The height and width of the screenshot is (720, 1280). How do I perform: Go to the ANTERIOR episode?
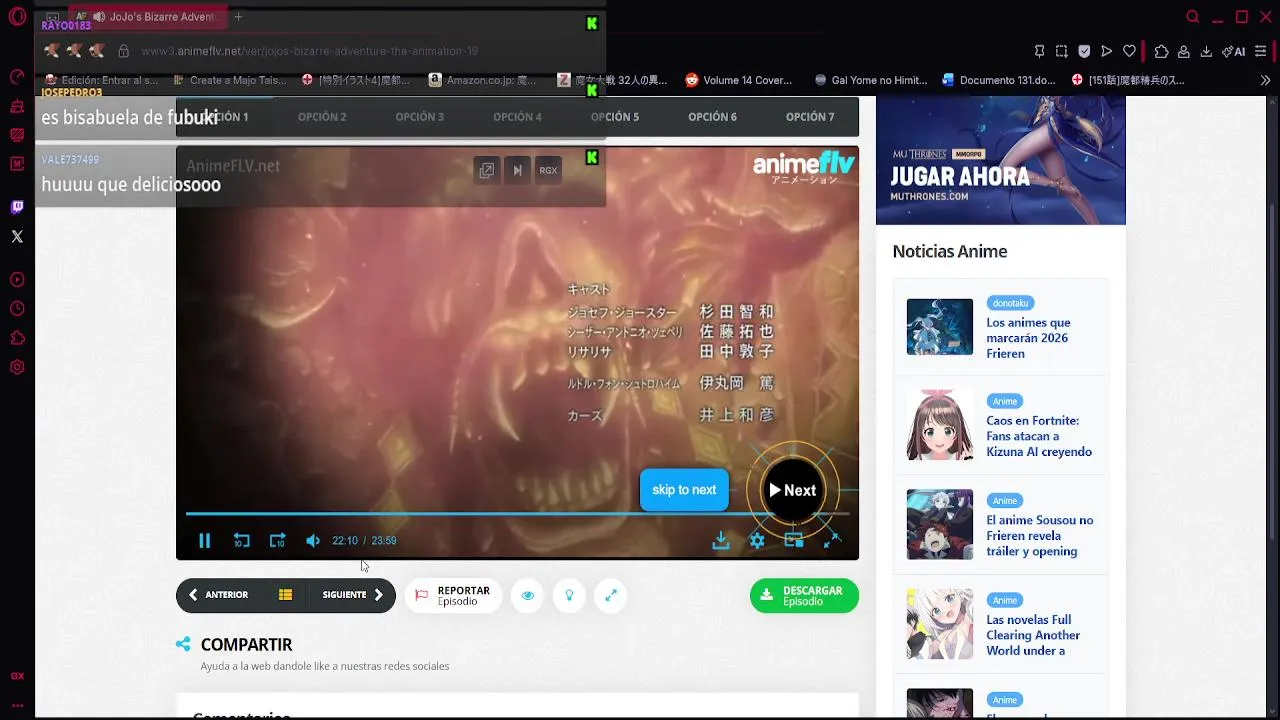pyautogui.click(x=218, y=595)
